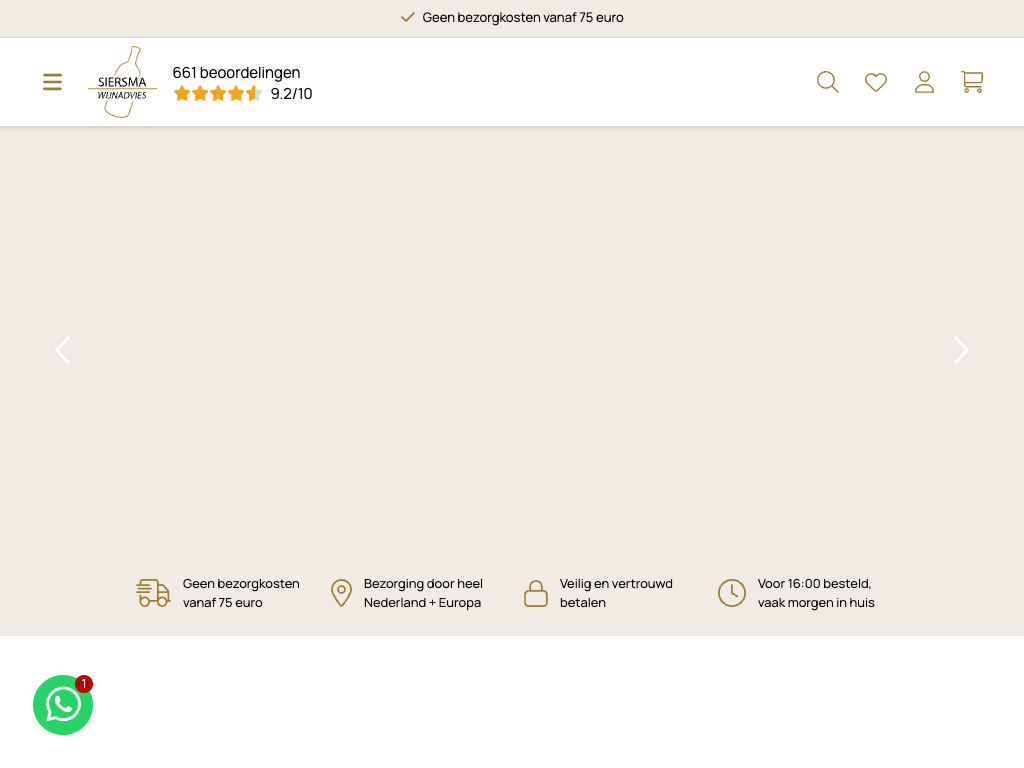
Task: Open the search magnifier icon
Action: tap(827, 82)
